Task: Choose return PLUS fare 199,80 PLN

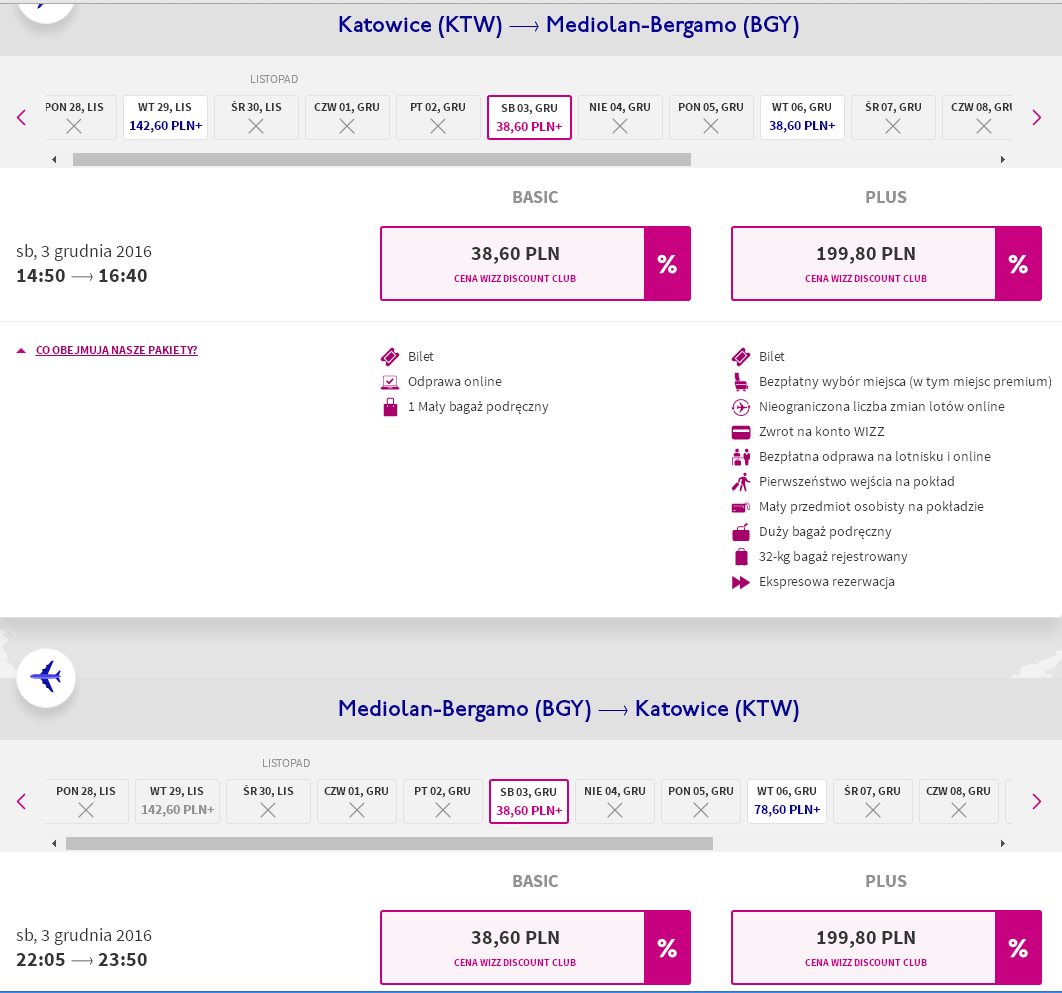Action: click(886, 948)
